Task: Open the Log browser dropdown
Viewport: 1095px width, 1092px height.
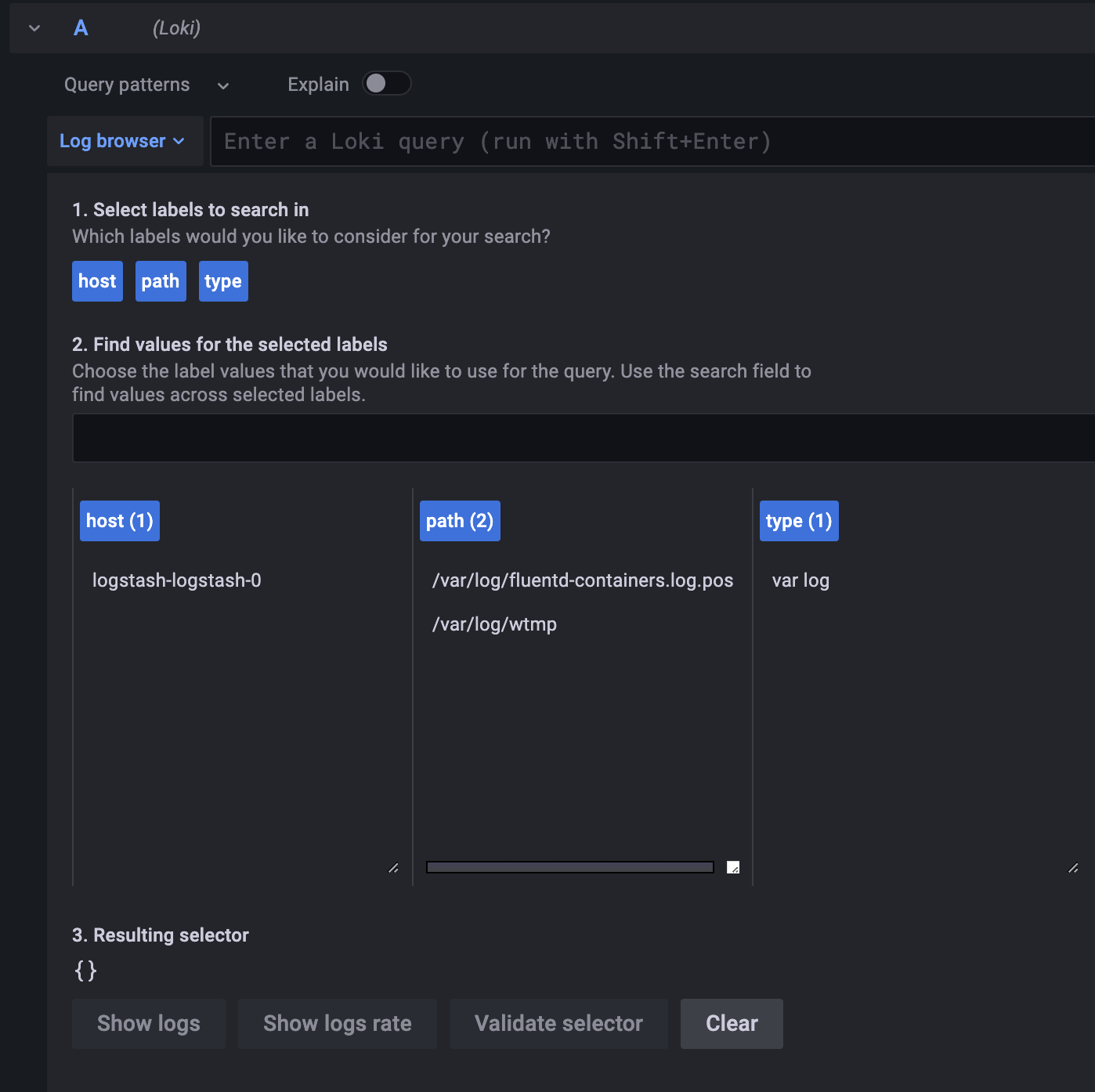Action: point(124,141)
